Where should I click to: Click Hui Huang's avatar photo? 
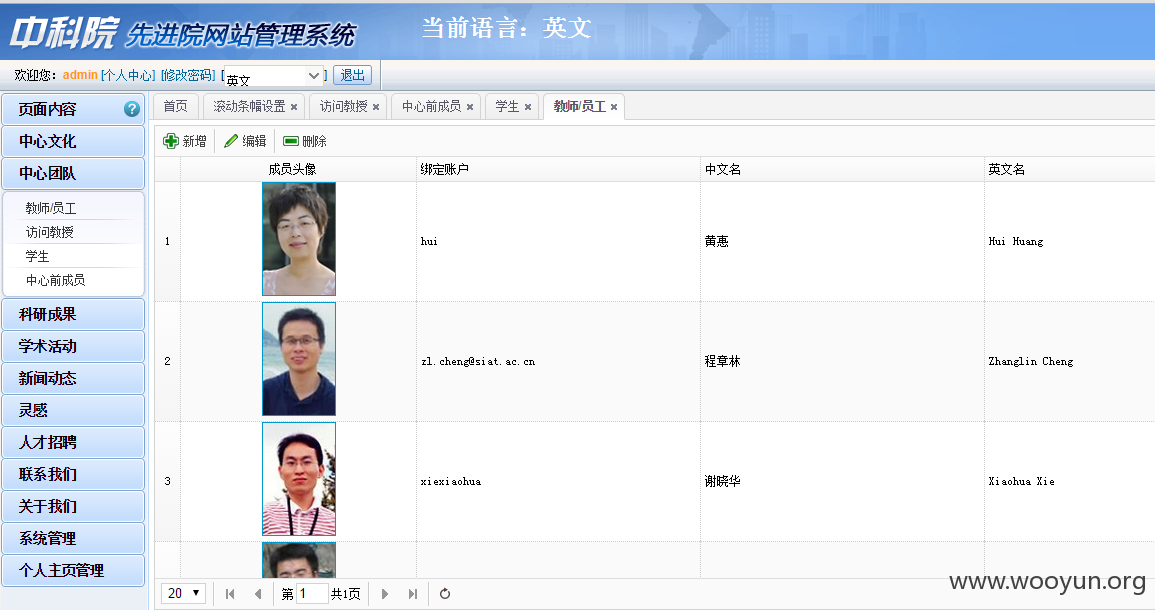[299, 239]
